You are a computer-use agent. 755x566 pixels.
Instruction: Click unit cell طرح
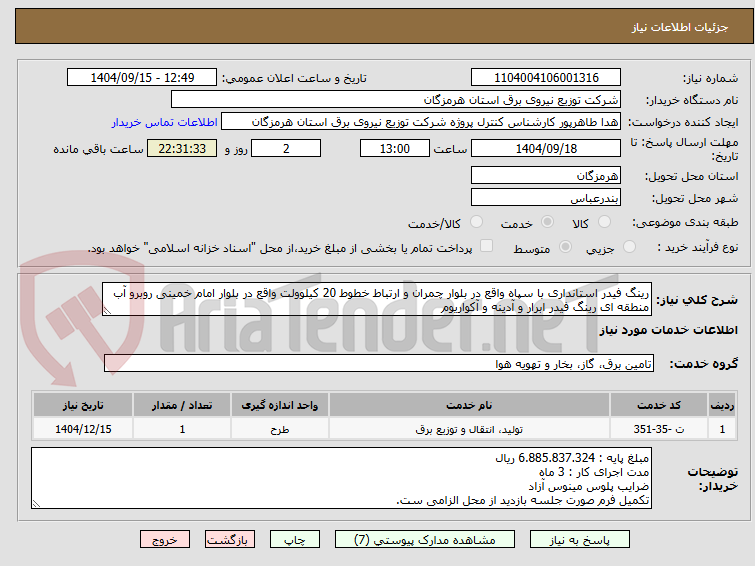point(280,429)
